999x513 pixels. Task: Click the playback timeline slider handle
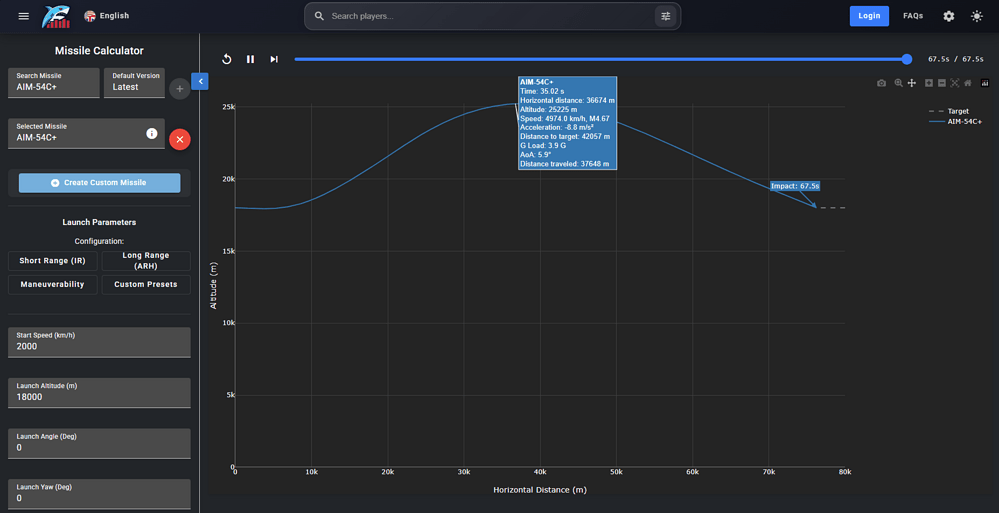click(x=907, y=59)
